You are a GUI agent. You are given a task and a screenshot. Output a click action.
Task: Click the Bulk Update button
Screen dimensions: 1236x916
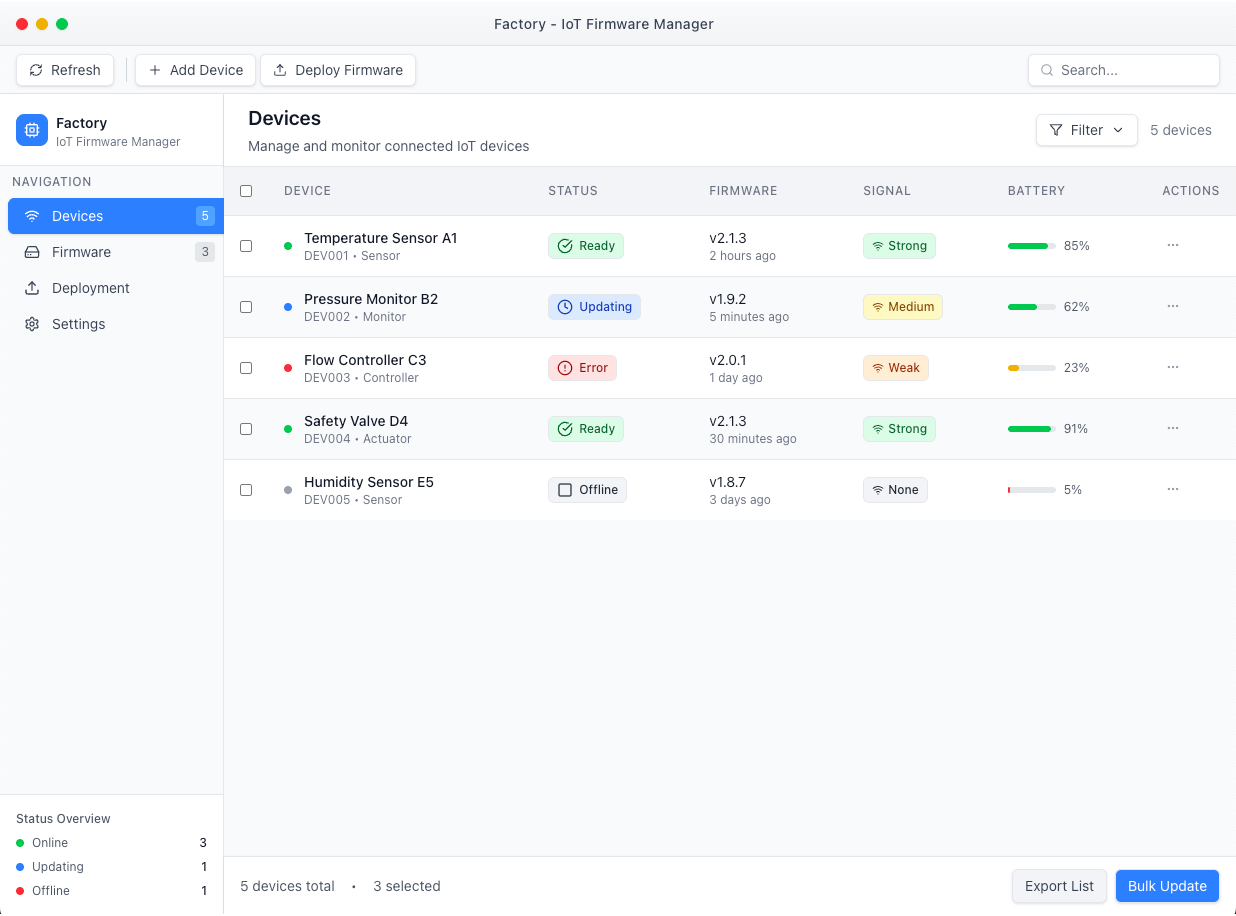tap(1167, 886)
